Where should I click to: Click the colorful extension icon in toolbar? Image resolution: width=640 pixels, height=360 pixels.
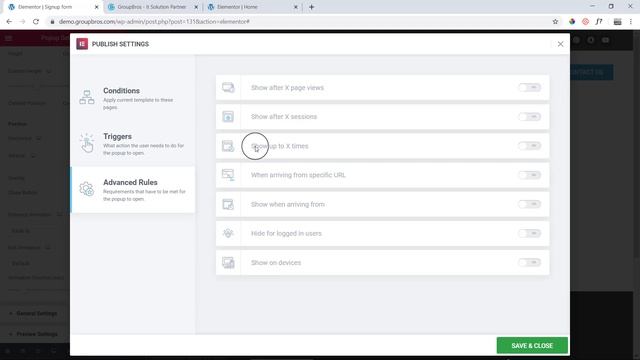click(x=572, y=22)
